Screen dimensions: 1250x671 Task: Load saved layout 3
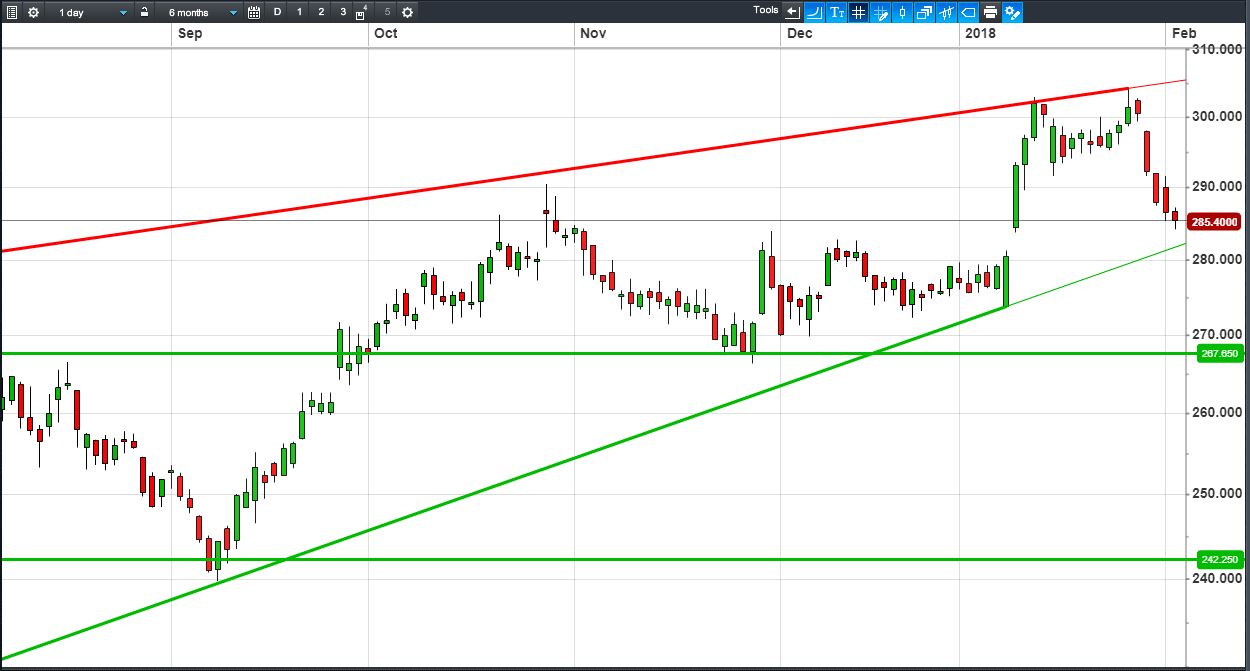click(343, 12)
